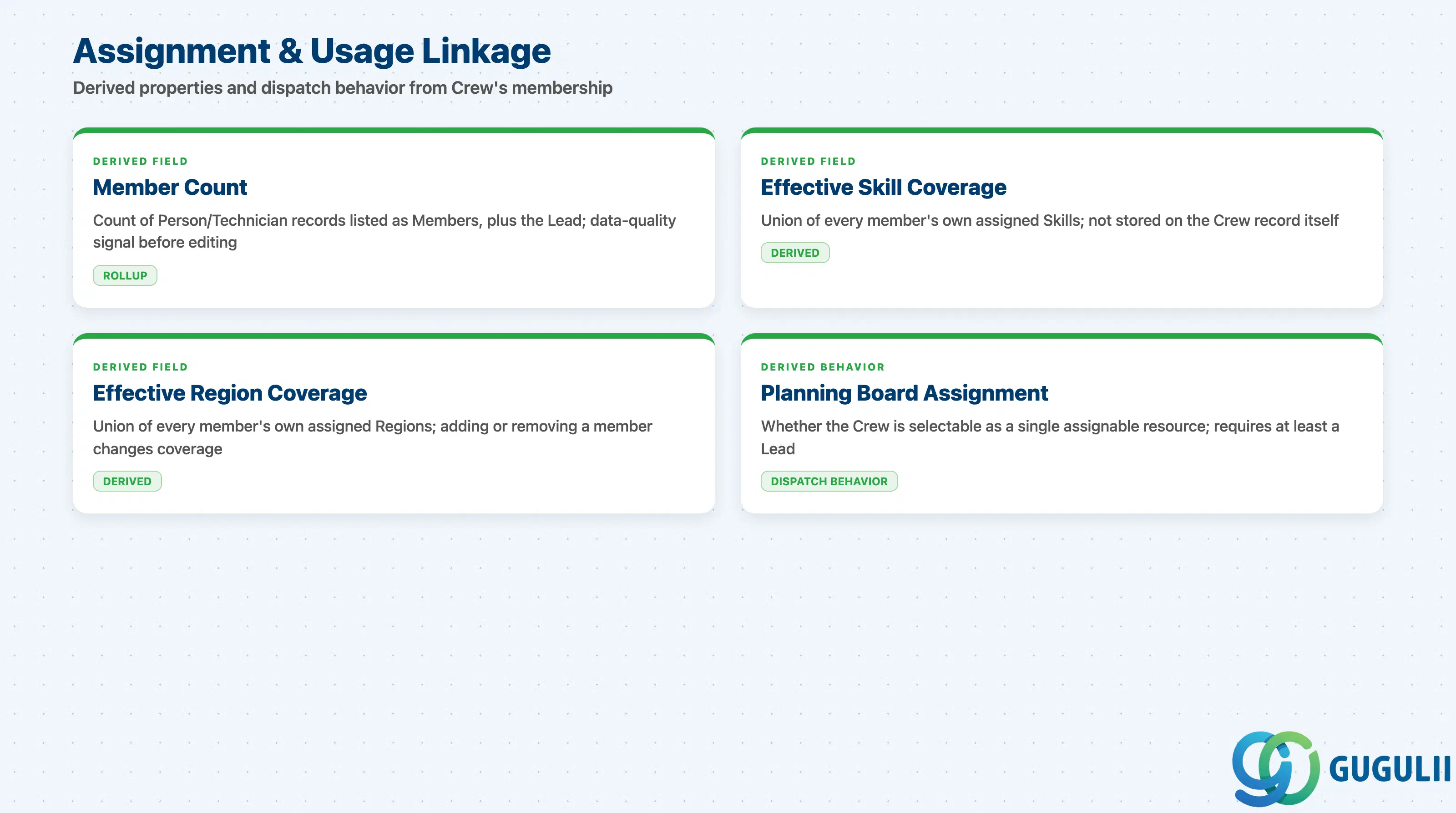Click the DISPATCH BEHAVIOR badge
The image size is (1456, 813).
[x=829, y=481]
